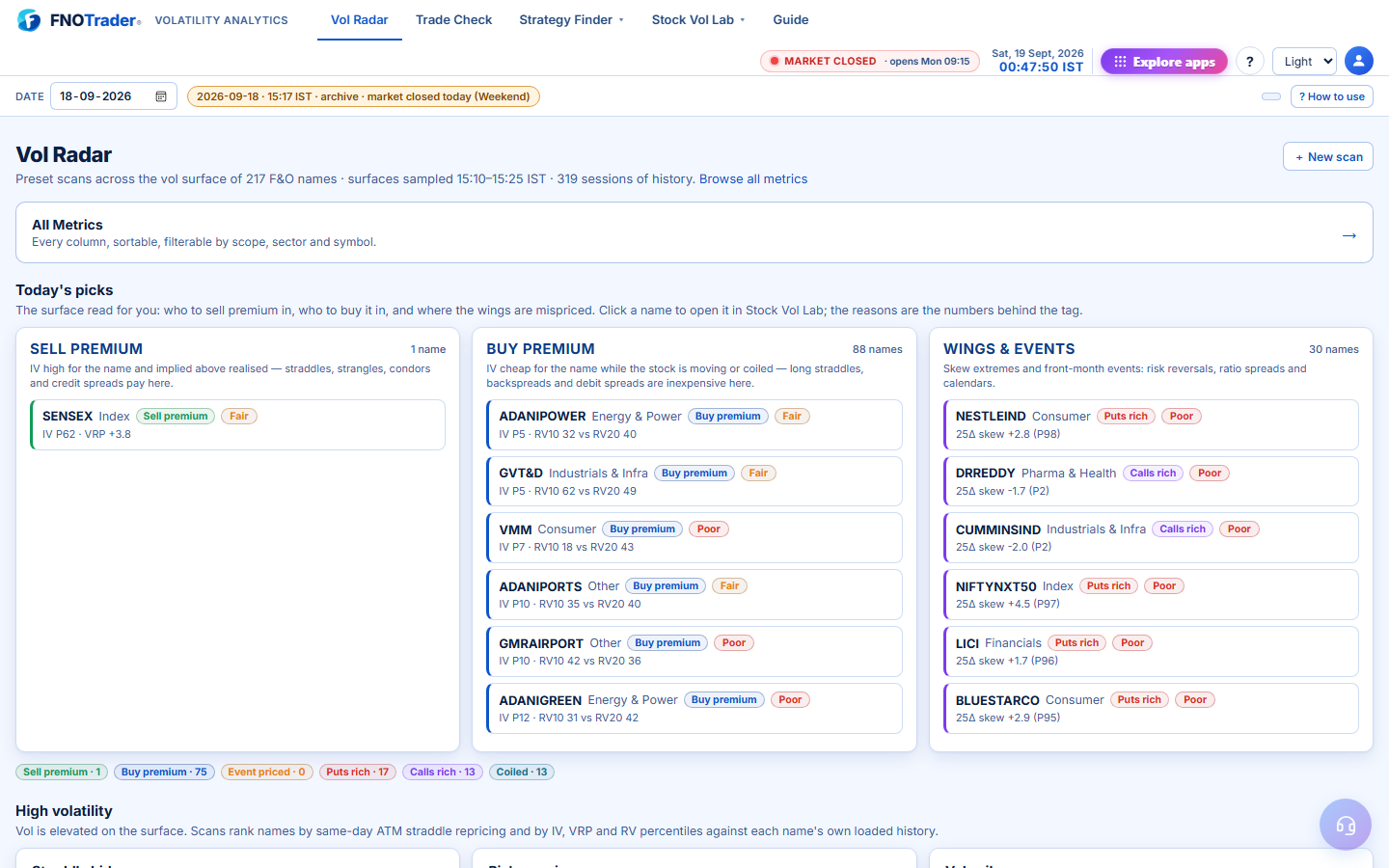This screenshot has width=1389, height=868.
Task: Expand the Strategy Finder menu
Action: (571, 19)
